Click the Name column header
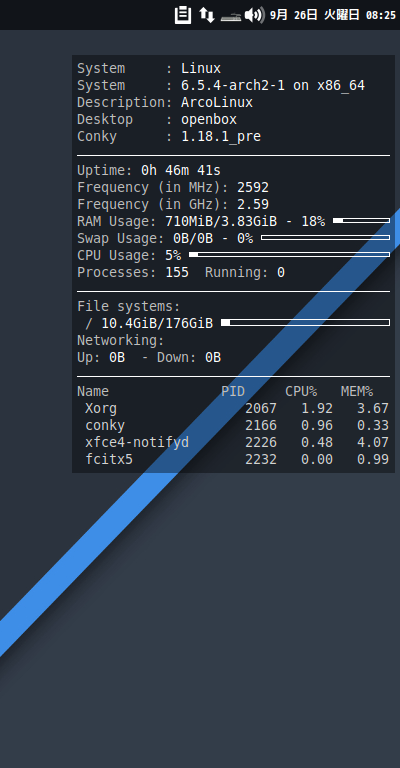 [x=93, y=391]
